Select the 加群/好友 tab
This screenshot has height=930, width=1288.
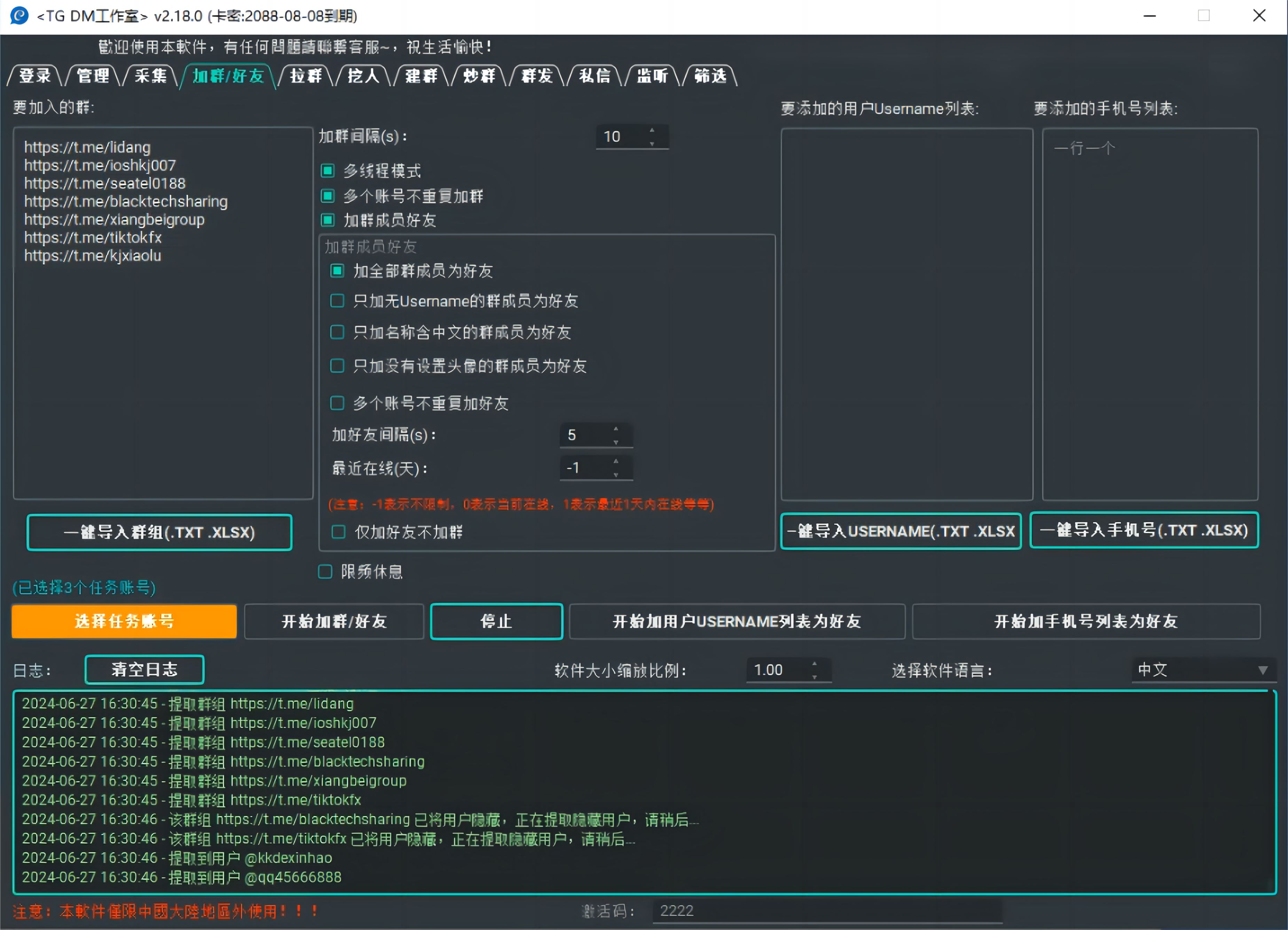pyautogui.click(x=228, y=76)
